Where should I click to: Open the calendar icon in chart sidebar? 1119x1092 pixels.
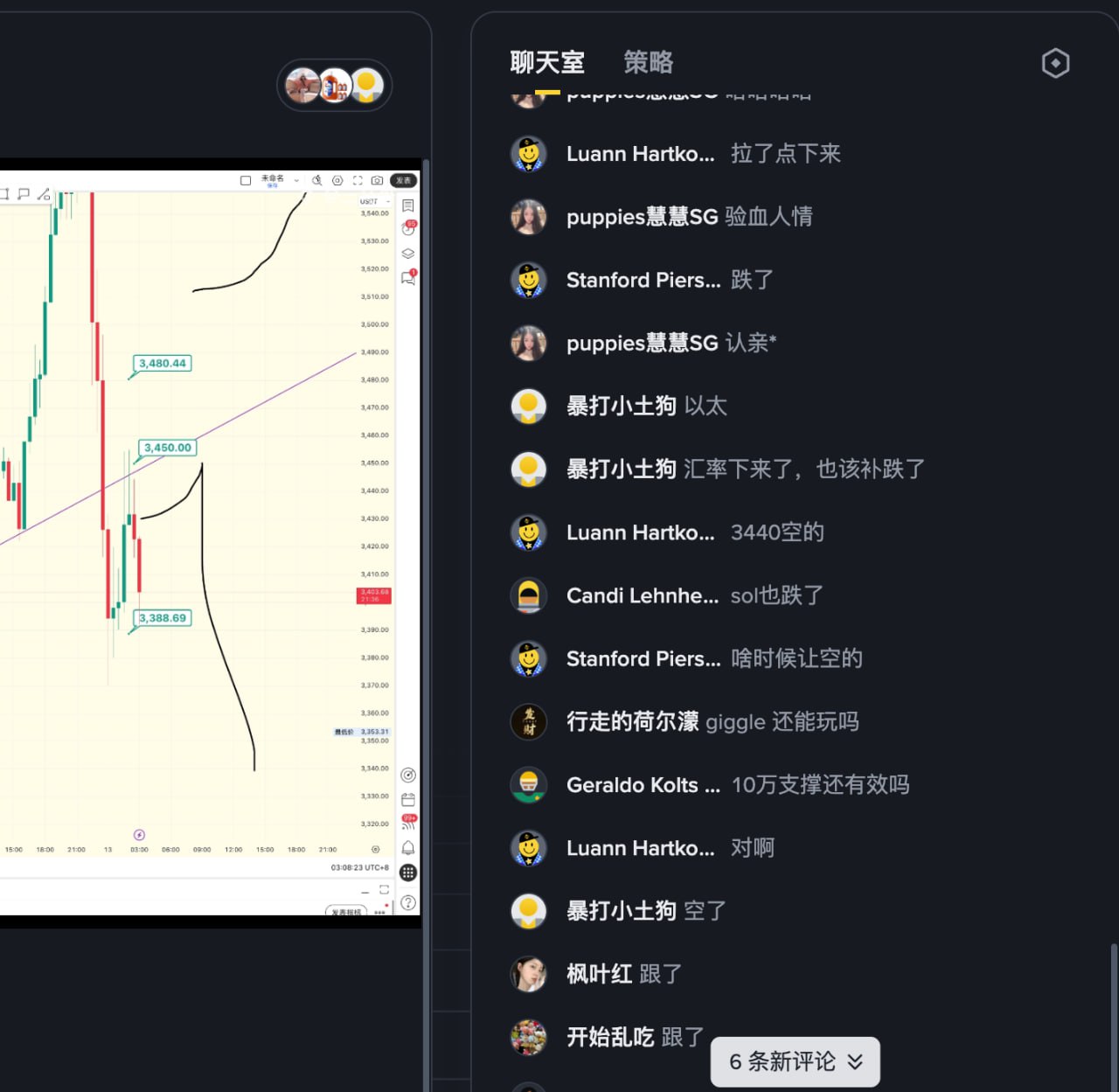click(x=408, y=799)
